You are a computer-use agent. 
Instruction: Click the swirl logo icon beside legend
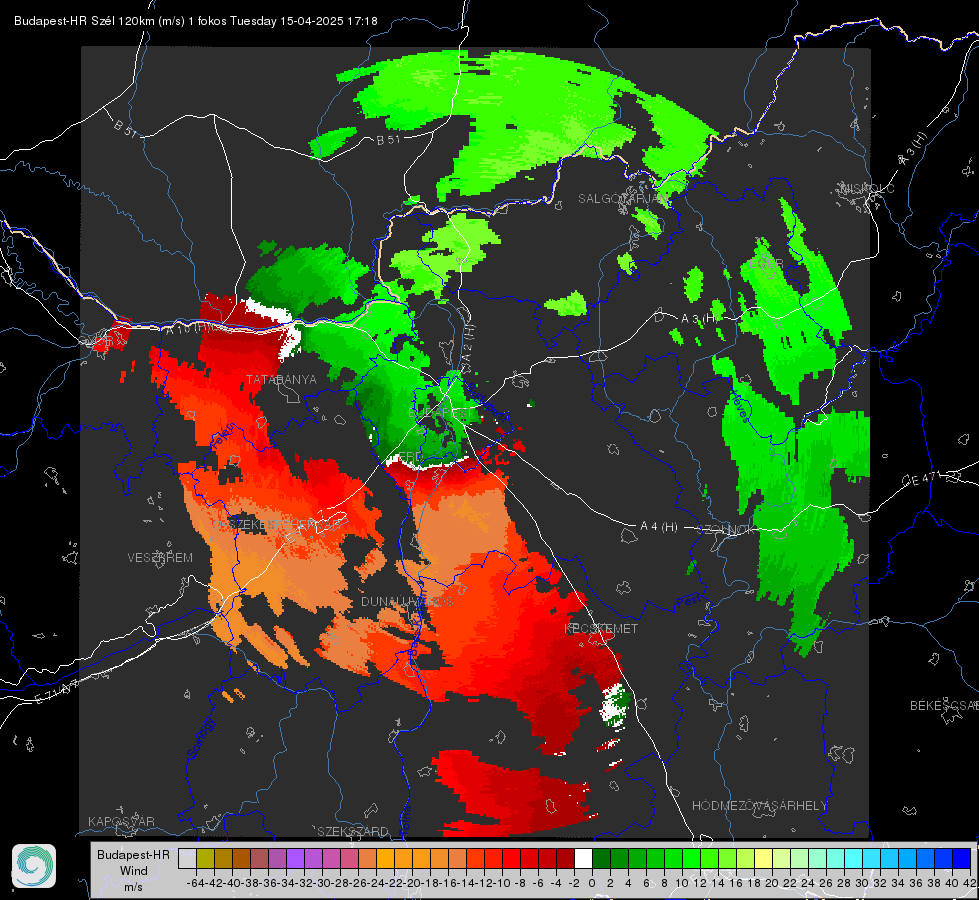click(34, 866)
